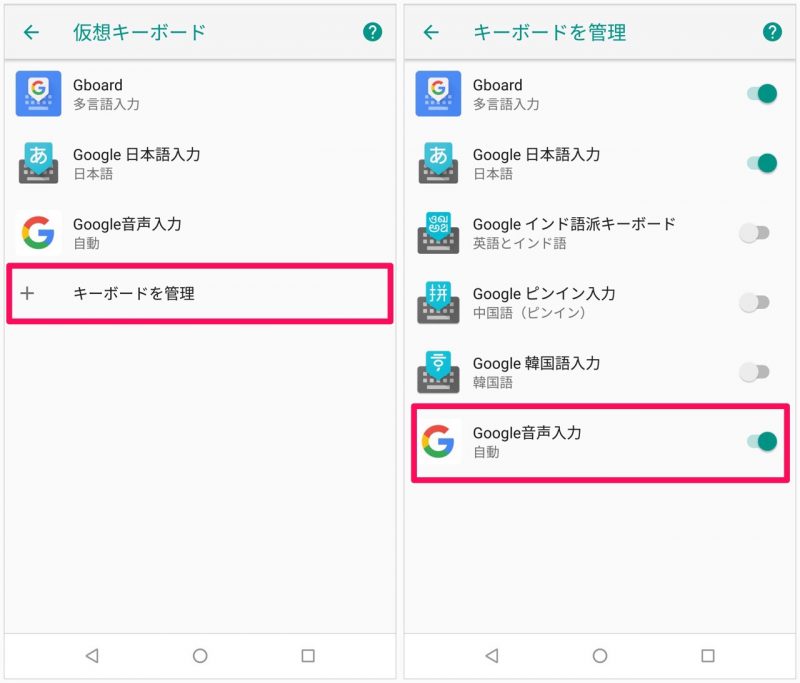Select Google 日本語入力 label in キーボードを管理 list

tap(536, 155)
